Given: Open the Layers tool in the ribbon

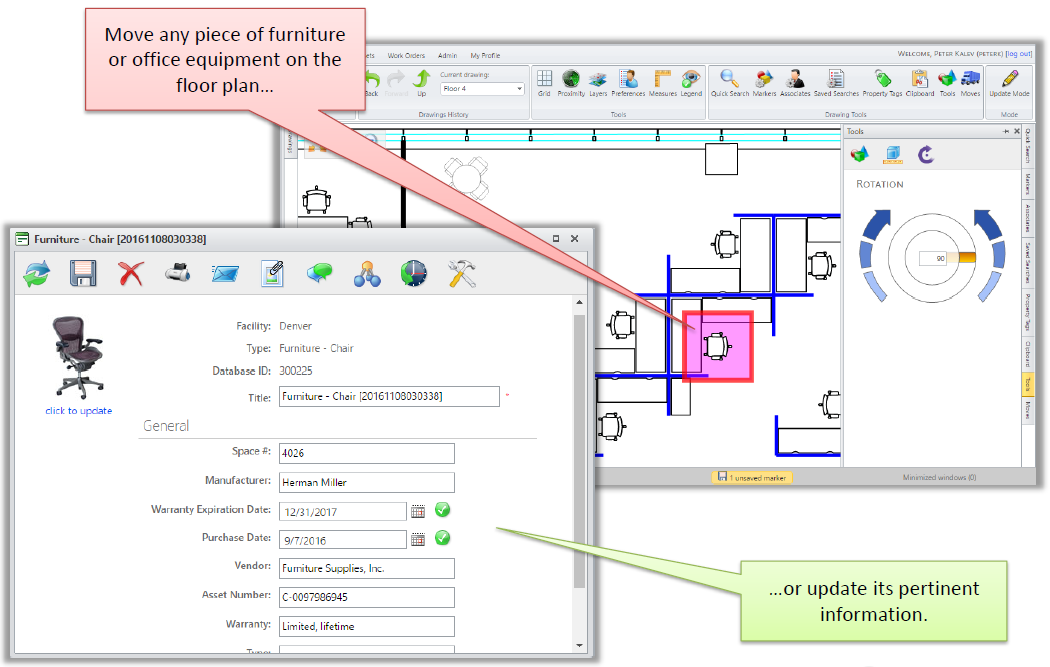Looking at the screenshot, I should pyautogui.click(x=598, y=83).
